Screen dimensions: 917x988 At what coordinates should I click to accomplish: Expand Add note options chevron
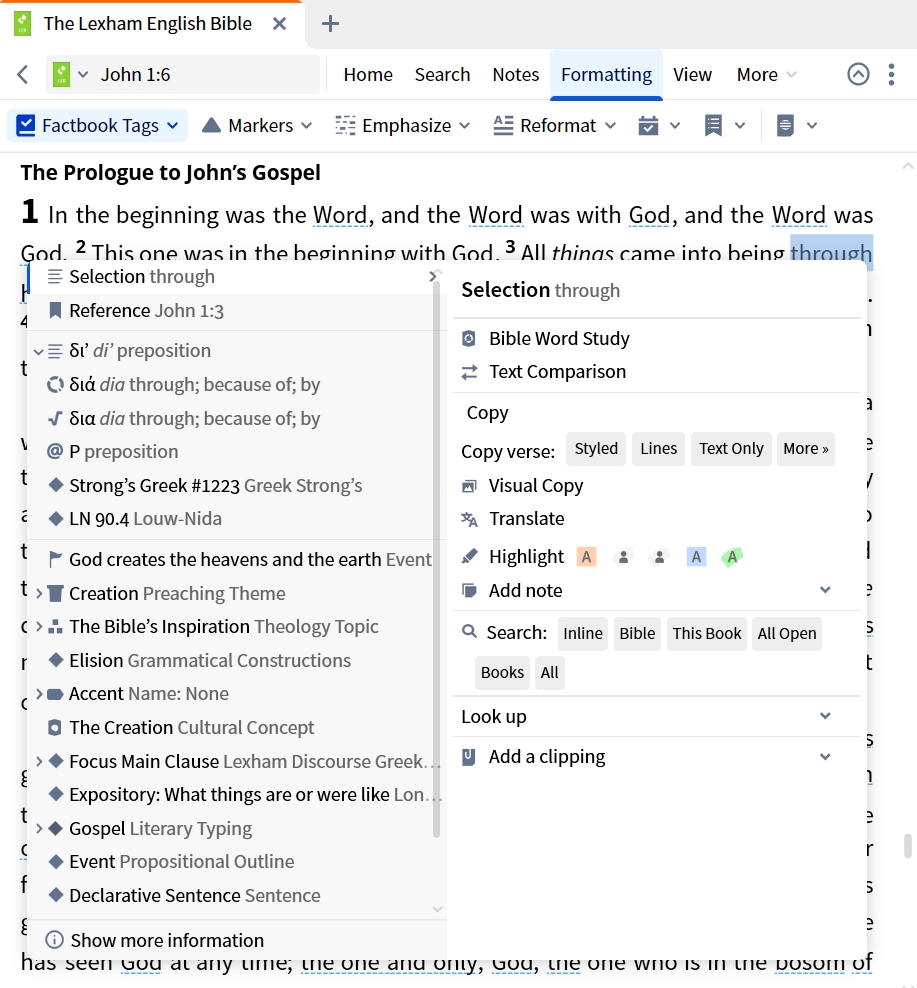click(x=825, y=590)
